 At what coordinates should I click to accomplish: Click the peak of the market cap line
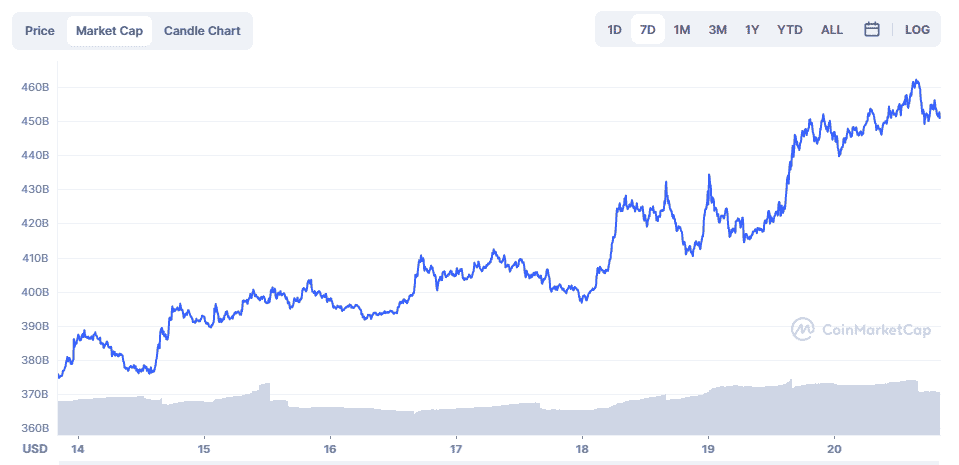pyautogui.click(x=915, y=81)
